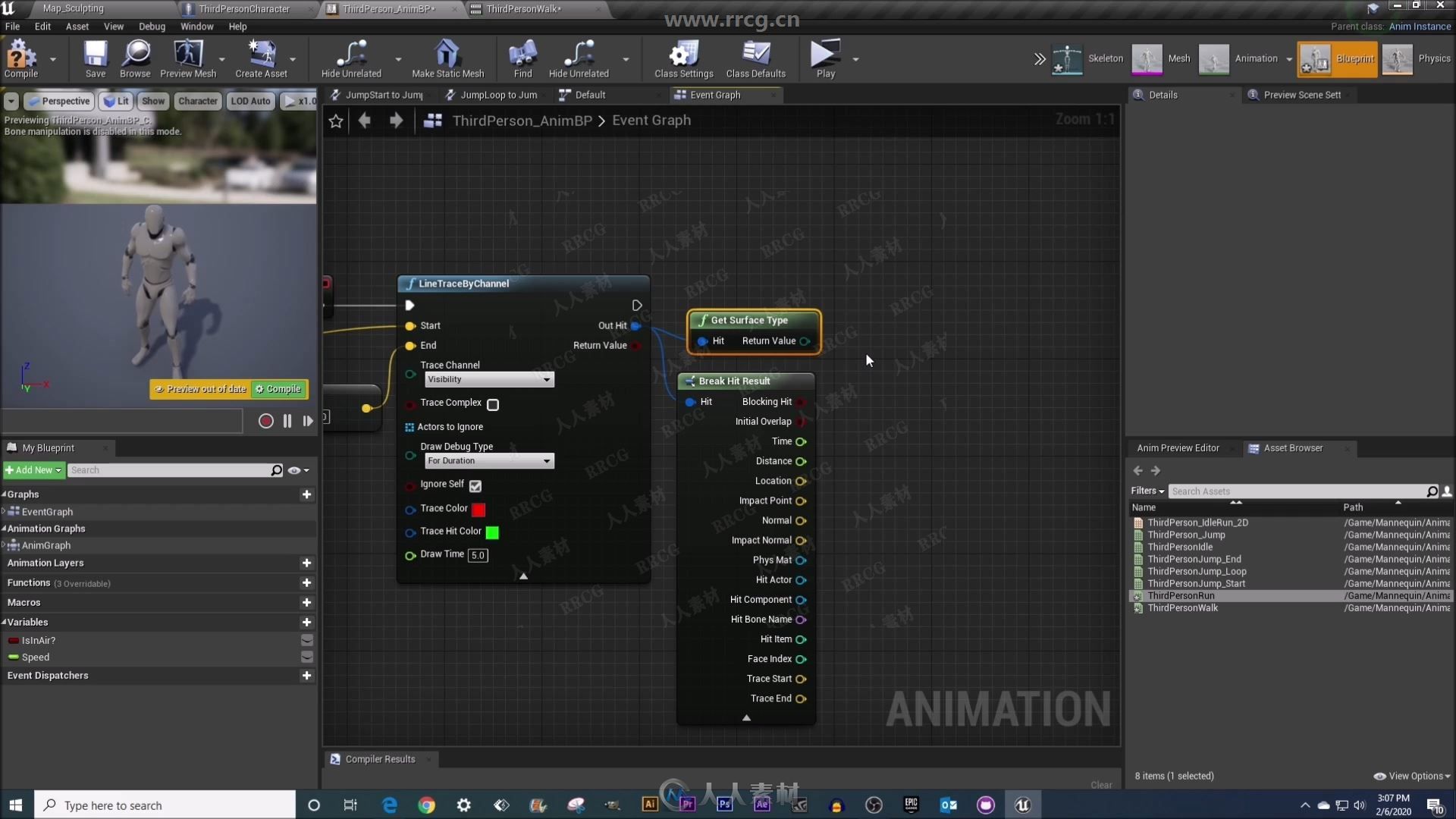This screenshot has width=1456, height=819.
Task: Switch to Physics editor mode
Action: click(x=1417, y=58)
